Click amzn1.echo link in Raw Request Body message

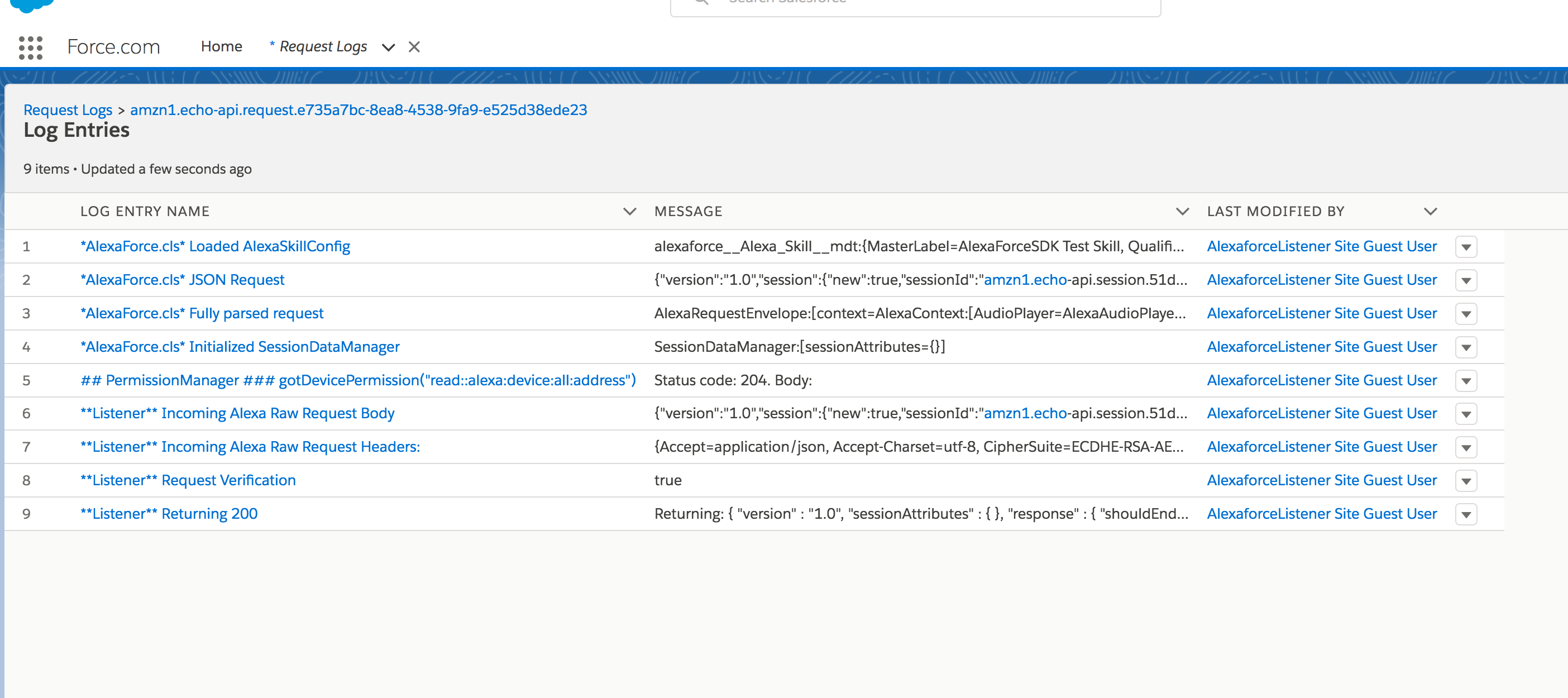(1025, 413)
